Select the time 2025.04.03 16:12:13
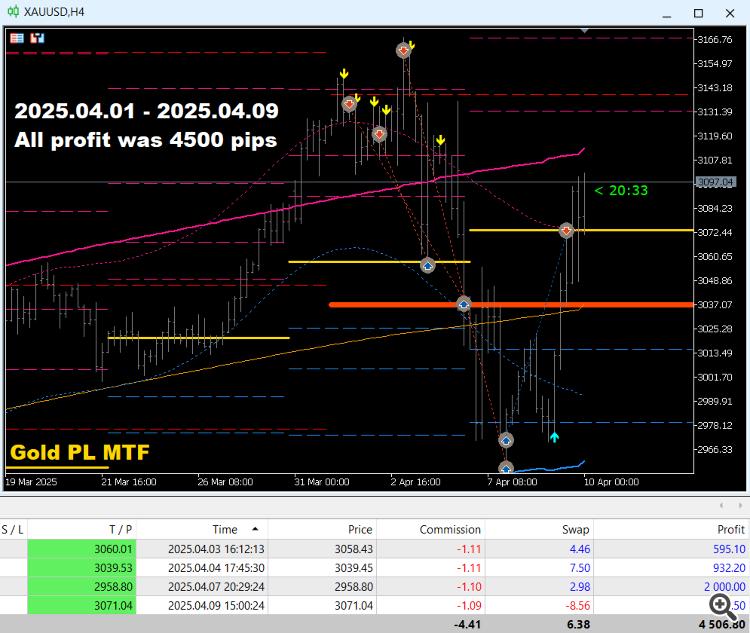This screenshot has width=750, height=633. (216, 549)
